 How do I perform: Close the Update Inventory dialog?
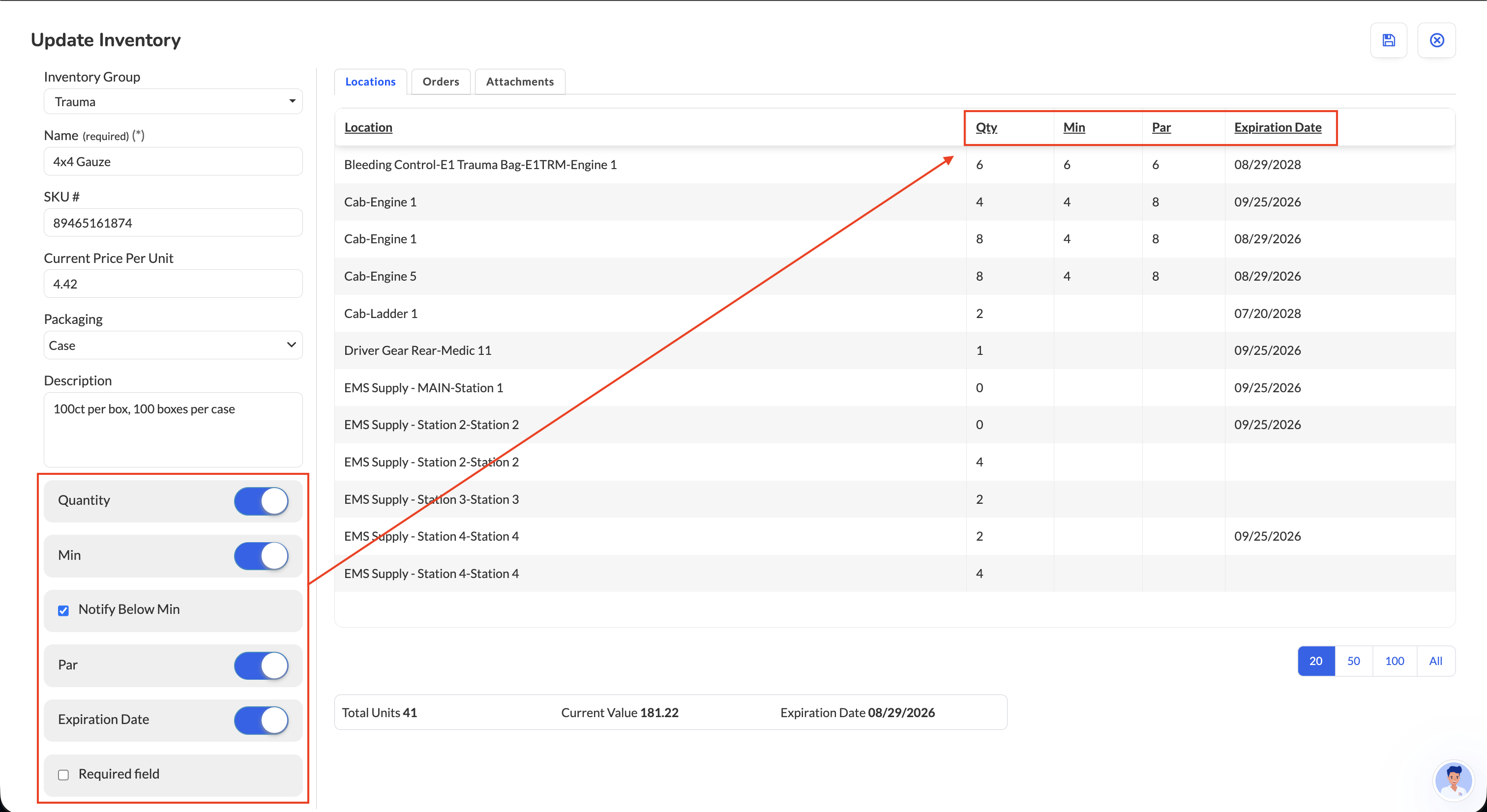1437,40
